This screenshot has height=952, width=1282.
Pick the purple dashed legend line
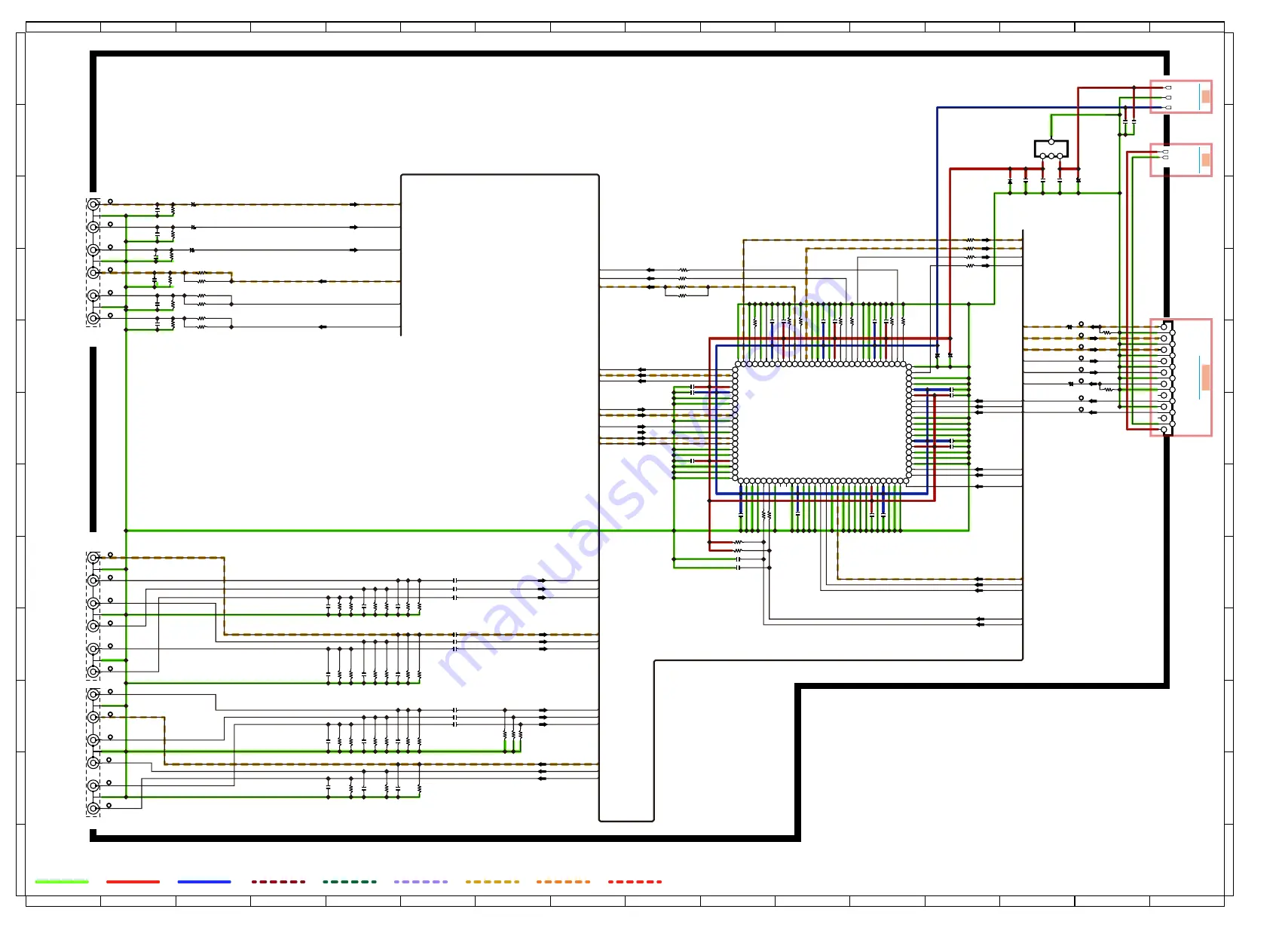(421, 881)
